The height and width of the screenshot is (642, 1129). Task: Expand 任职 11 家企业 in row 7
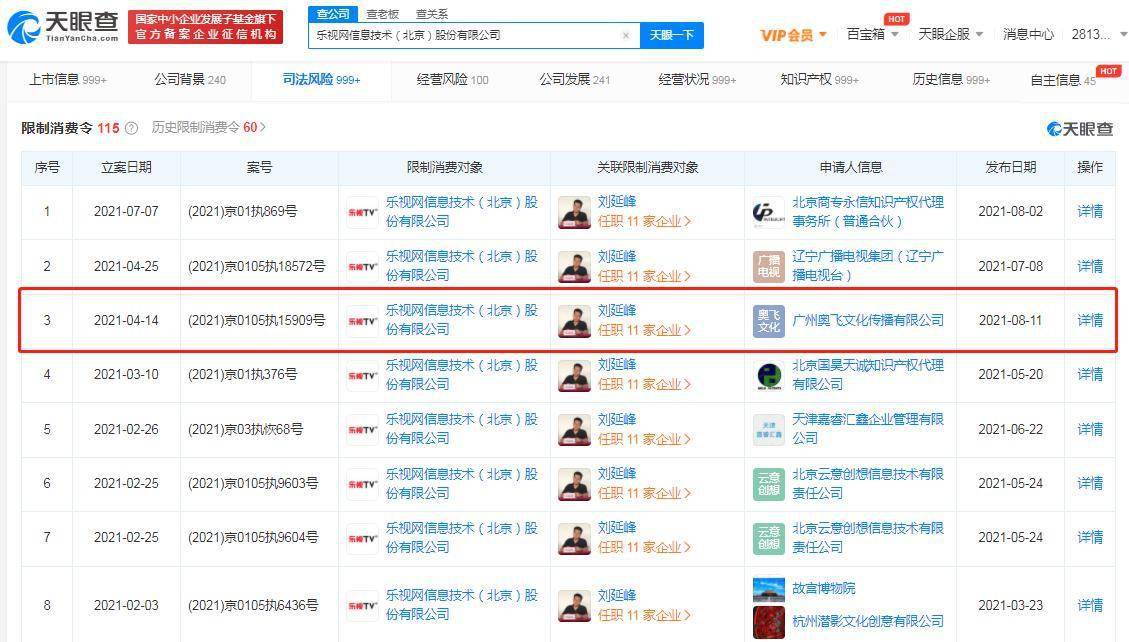coord(644,548)
